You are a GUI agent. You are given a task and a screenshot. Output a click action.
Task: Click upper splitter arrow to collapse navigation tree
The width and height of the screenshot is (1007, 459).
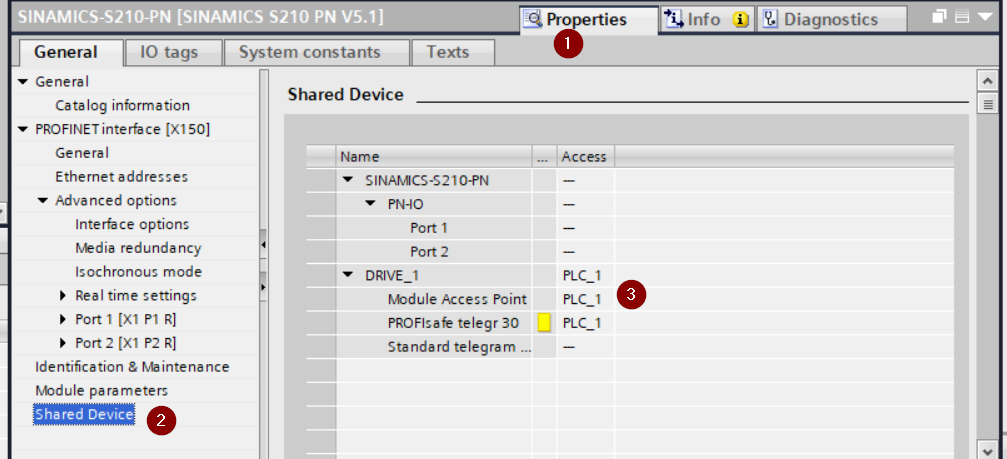click(x=263, y=245)
